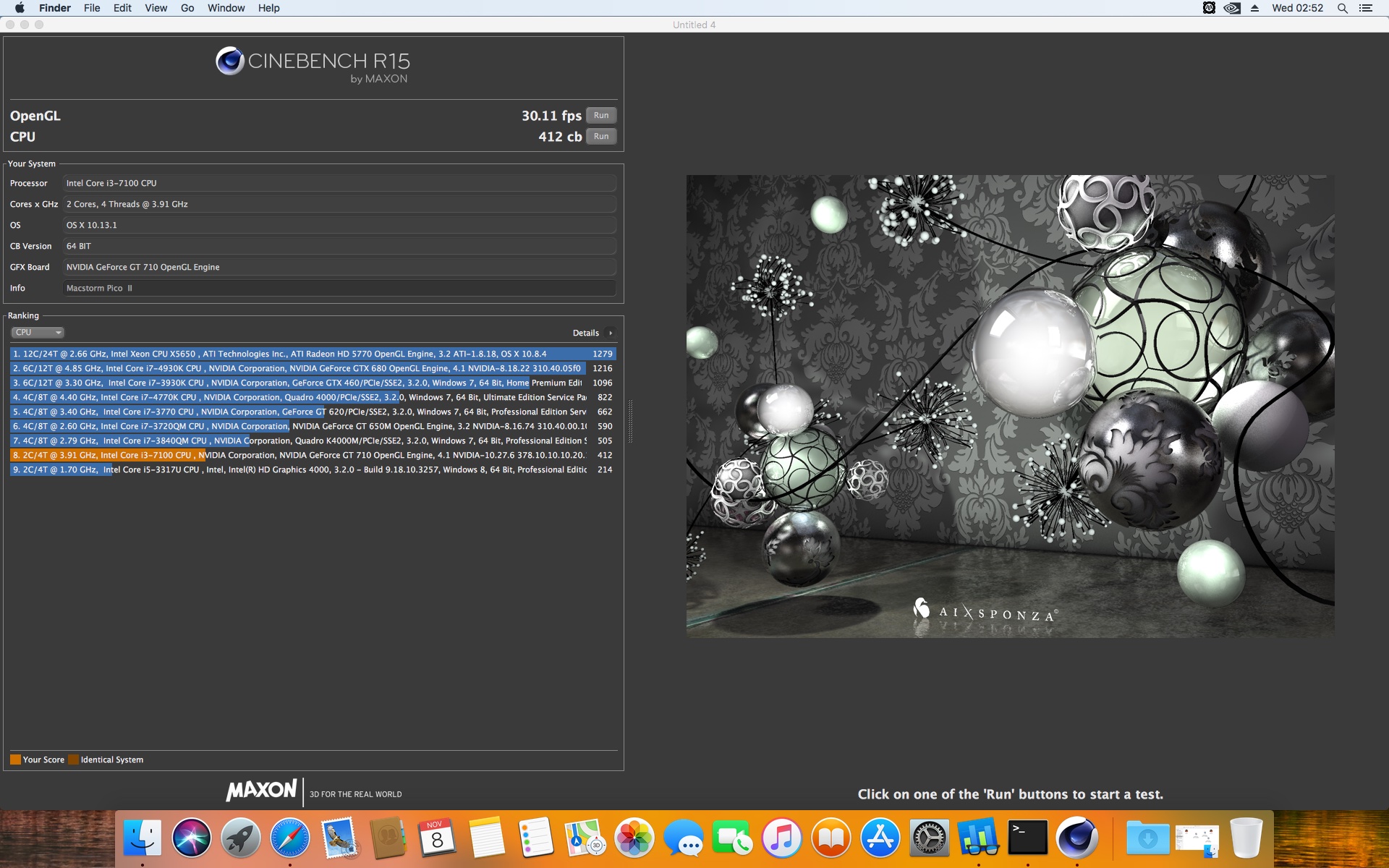Click the orange Your Score color swatch
This screenshot has height=868, width=1389.
point(15,759)
